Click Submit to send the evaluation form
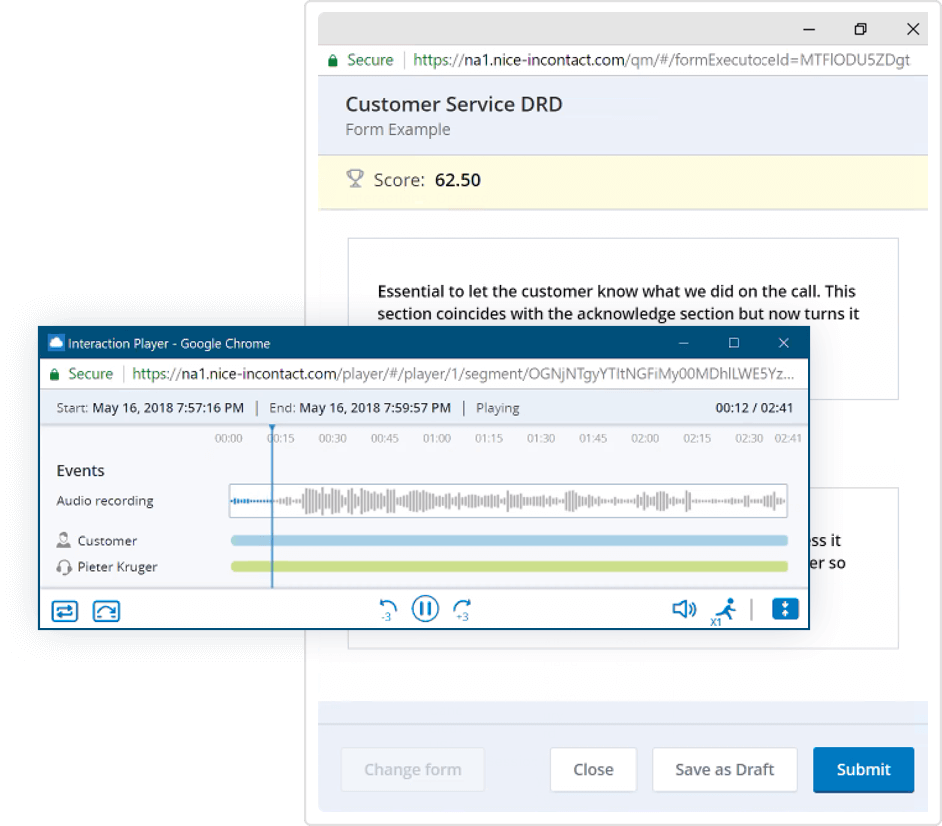Viewport: 942px width, 826px height. (x=863, y=769)
